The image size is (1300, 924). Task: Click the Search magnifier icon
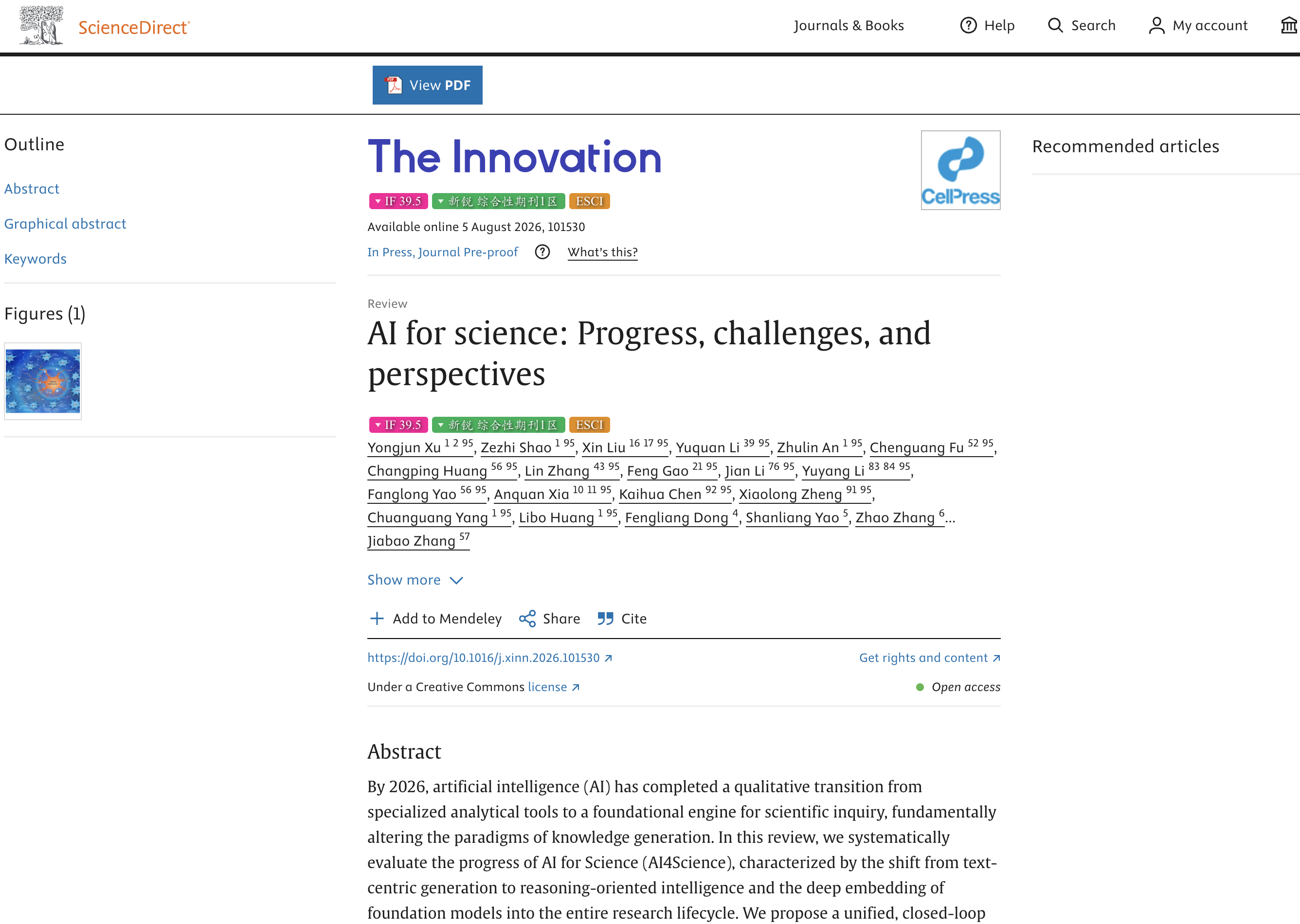1055,26
